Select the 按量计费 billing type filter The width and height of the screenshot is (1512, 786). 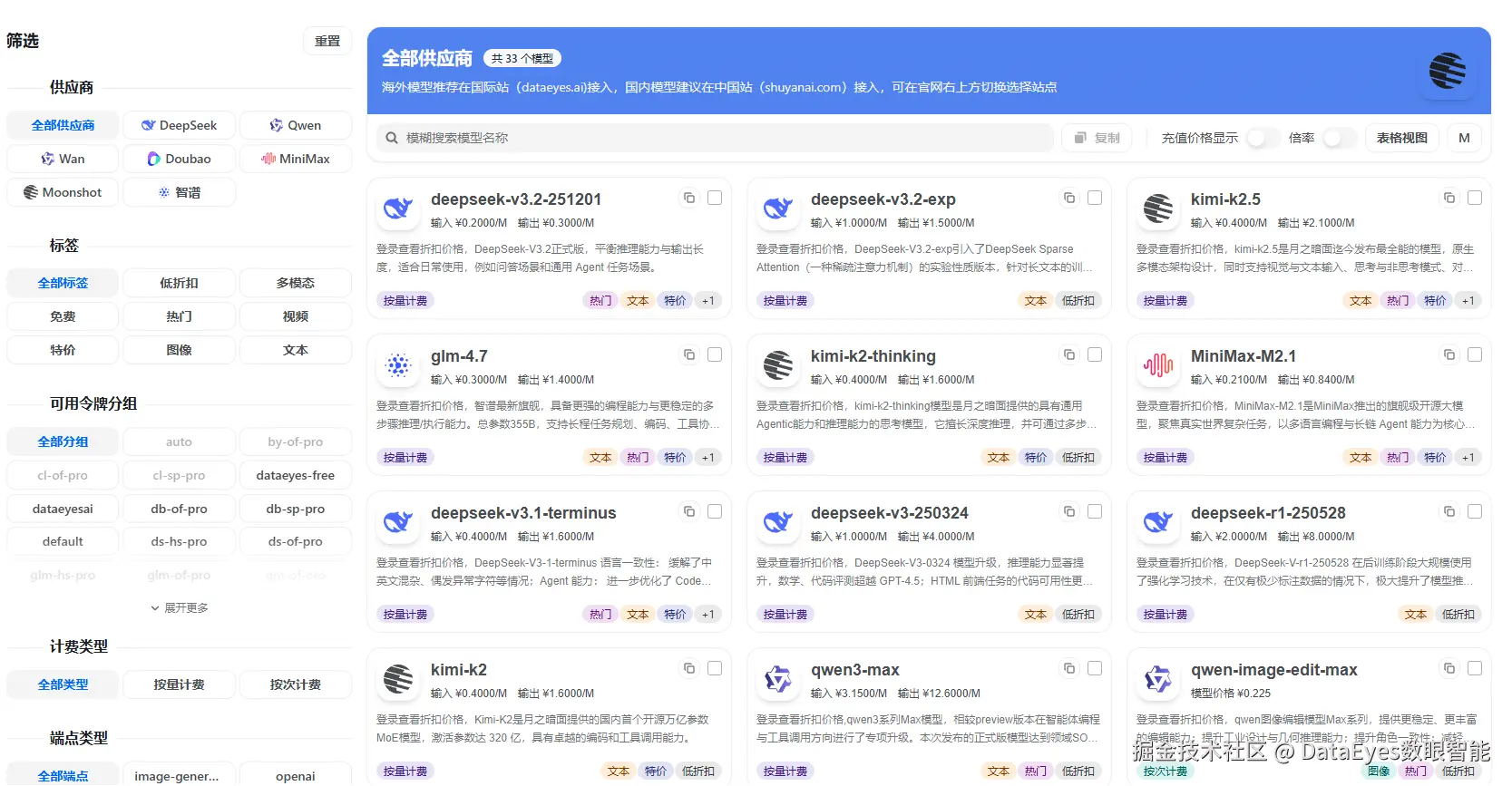click(x=180, y=684)
